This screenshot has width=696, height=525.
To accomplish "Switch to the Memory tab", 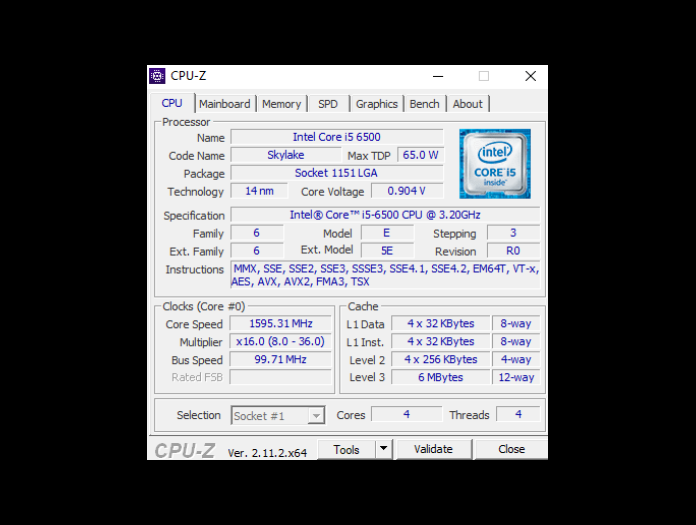I will [281, 104].
